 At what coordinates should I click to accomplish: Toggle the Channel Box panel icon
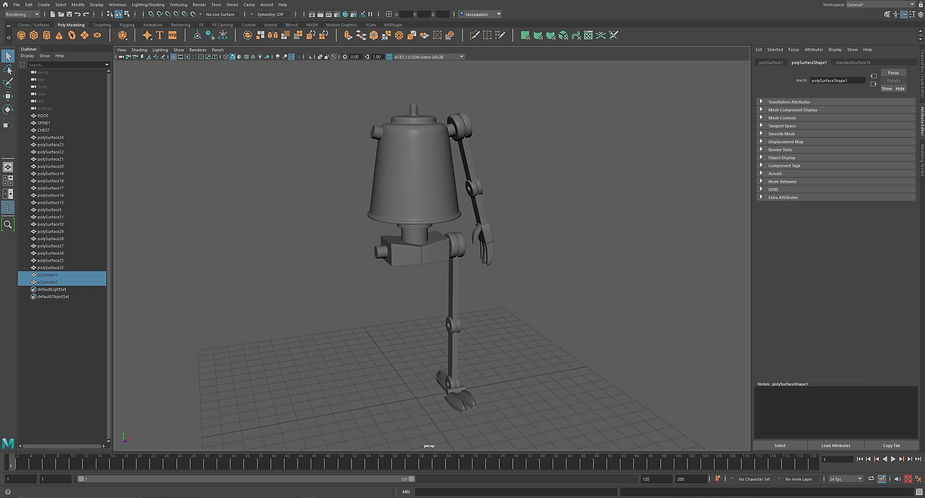920,14
